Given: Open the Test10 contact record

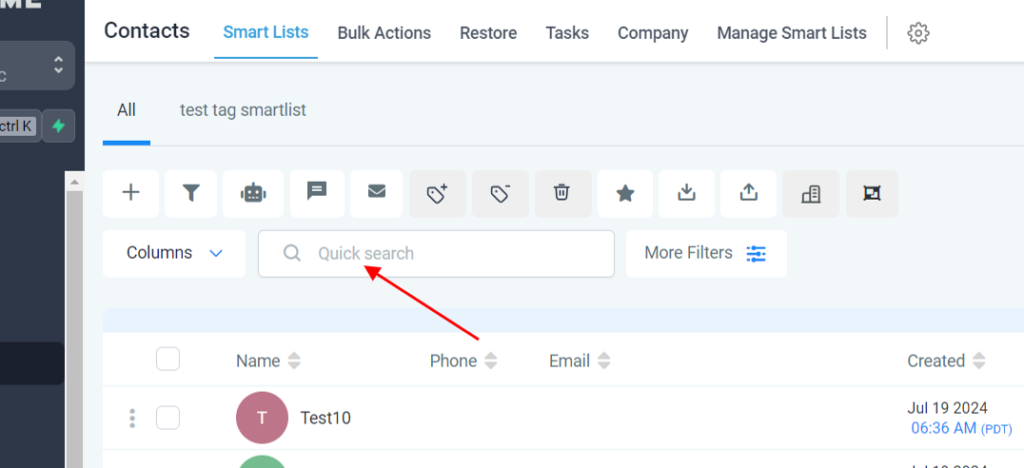Looking at the screenshot, I should coord(325,418).
